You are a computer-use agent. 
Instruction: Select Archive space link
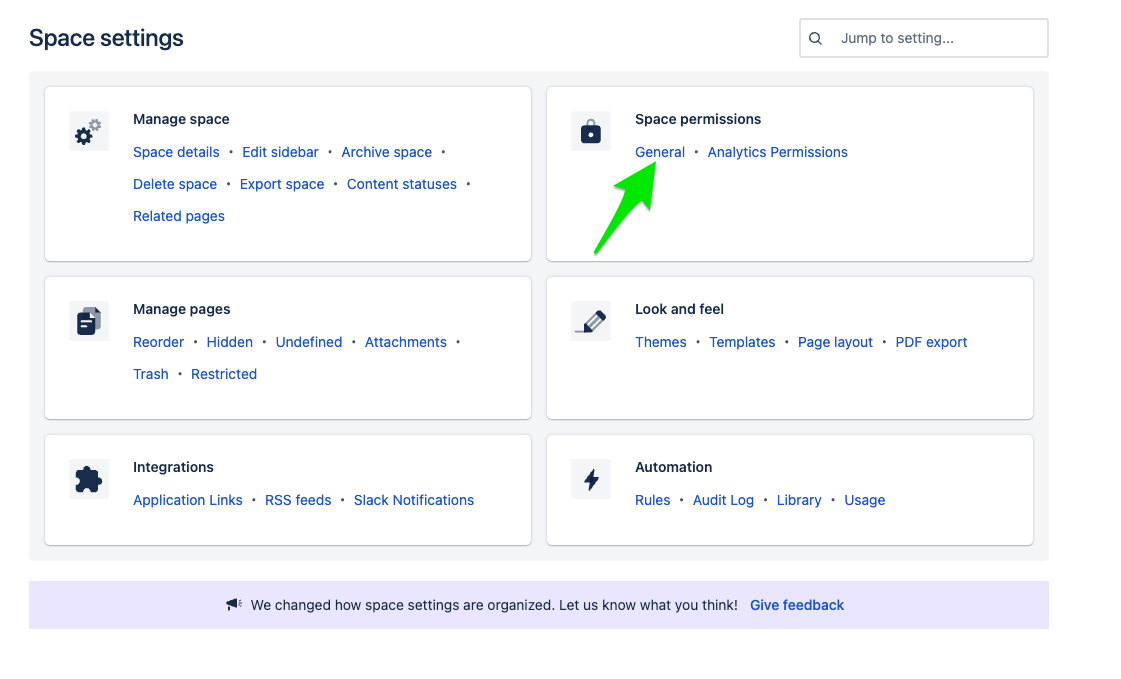click(x=386, y=152)
